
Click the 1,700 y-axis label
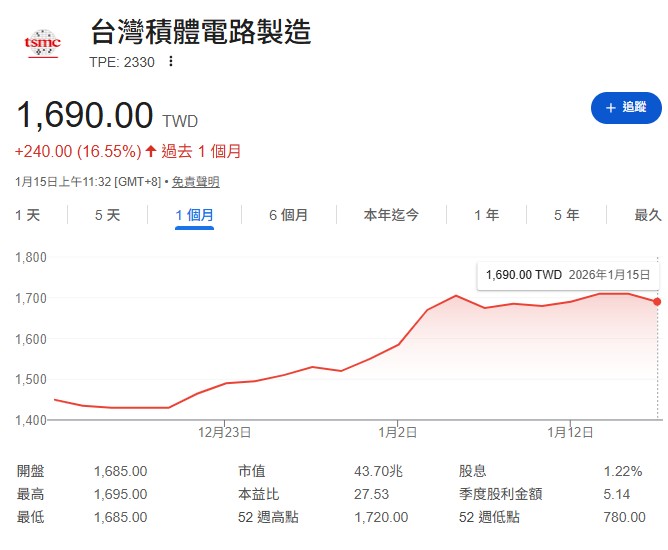click(31, 298)
